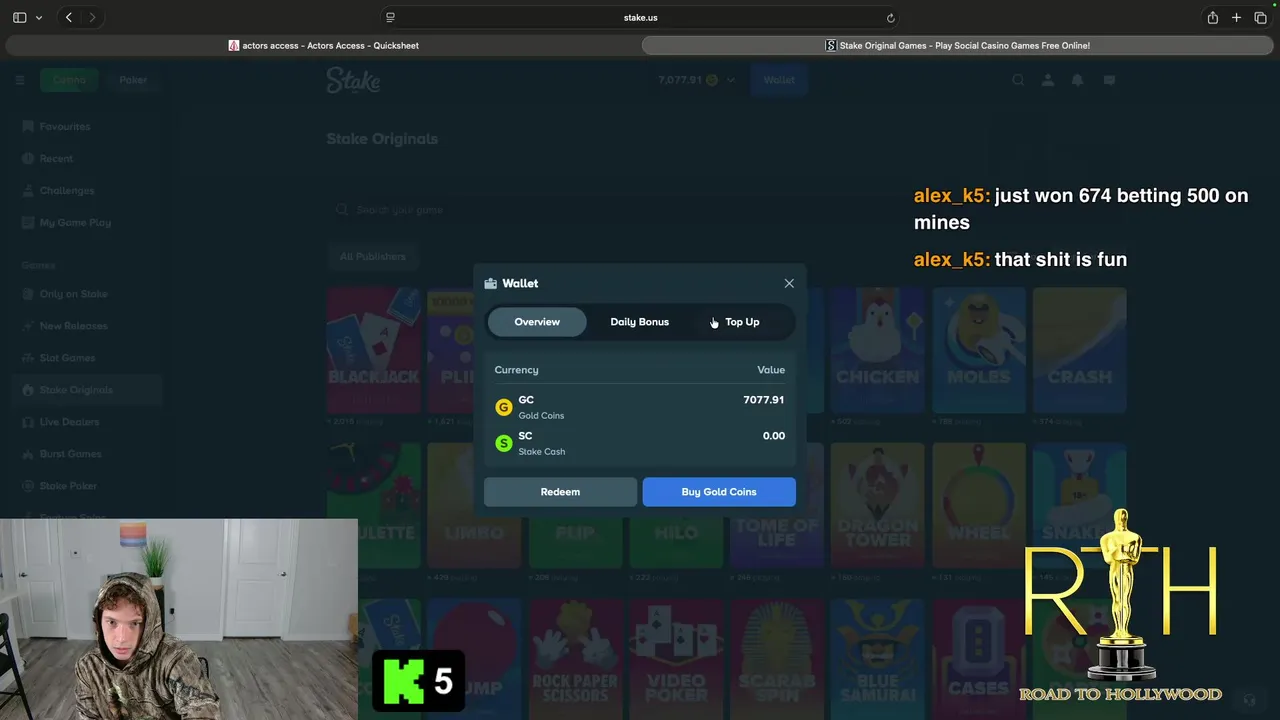Open the user profile icon
This screenshot has height=720, width=1280.
[x=1048, y=80]
